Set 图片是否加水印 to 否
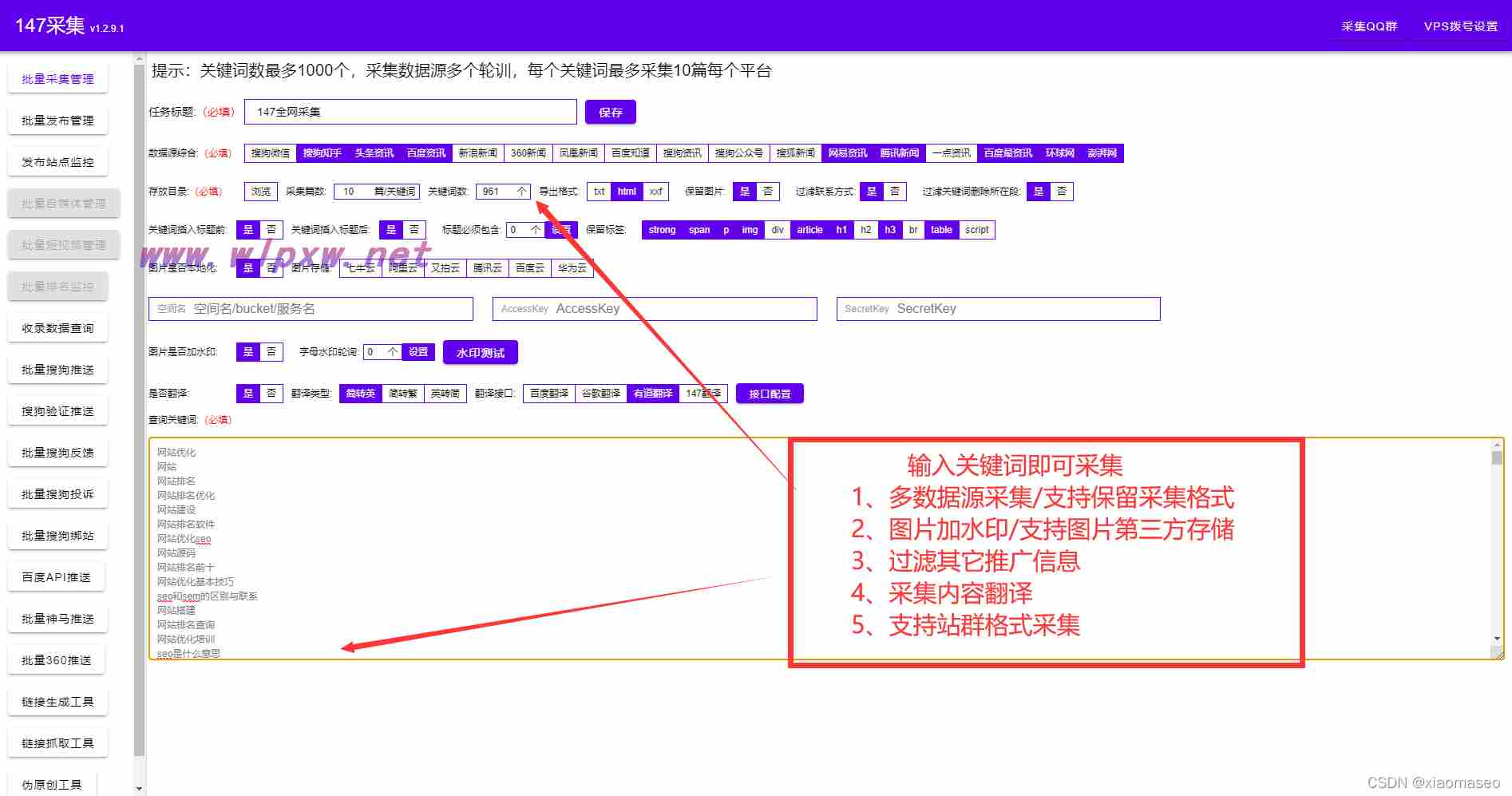 (x=271, y=352)
